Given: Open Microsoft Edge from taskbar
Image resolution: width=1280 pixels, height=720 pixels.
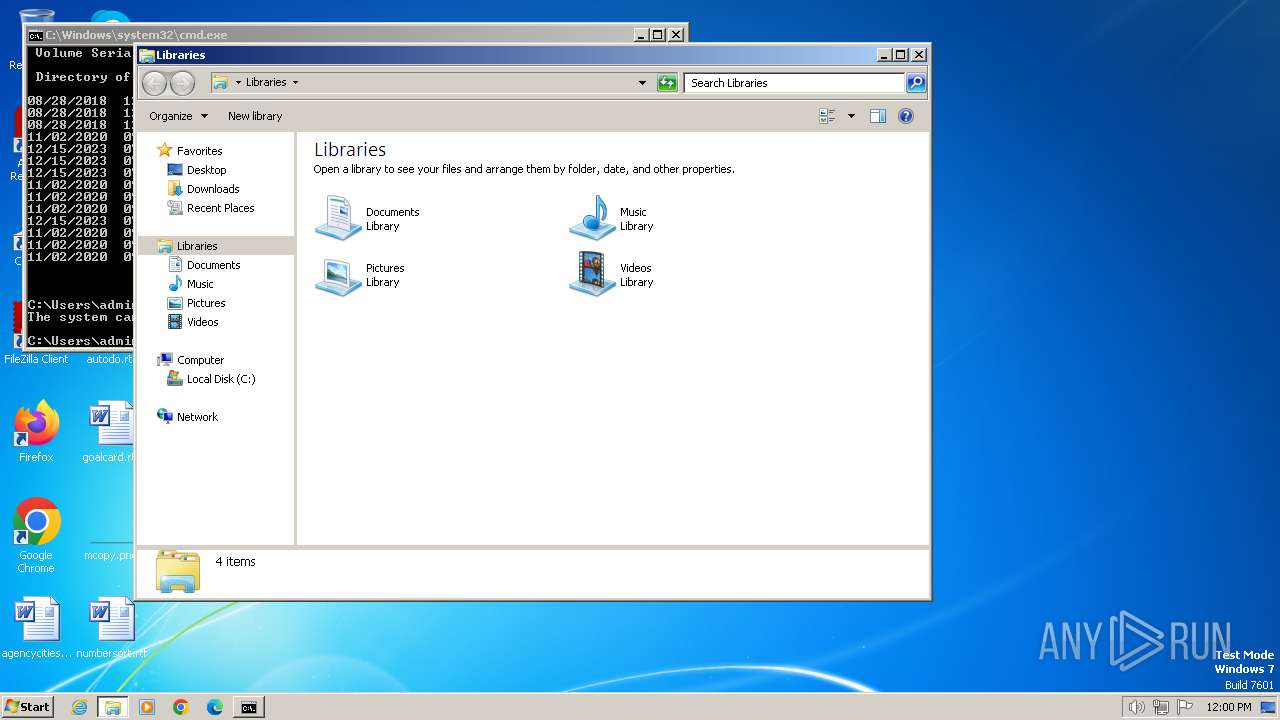Looking at the screenshot, I should click(x=215, y=707).
